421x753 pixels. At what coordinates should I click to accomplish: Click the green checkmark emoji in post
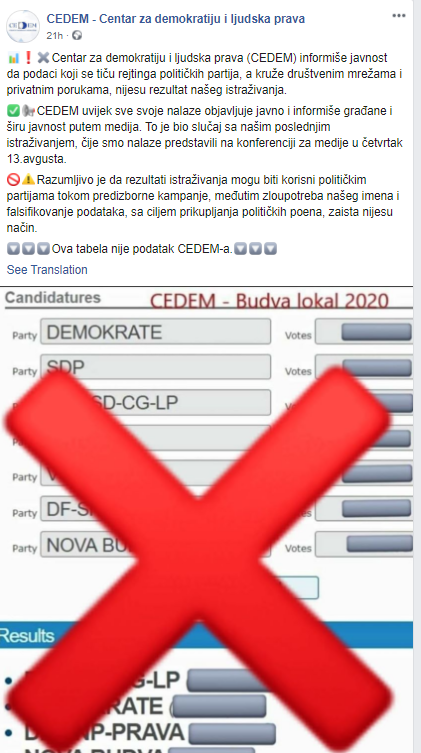13,111
